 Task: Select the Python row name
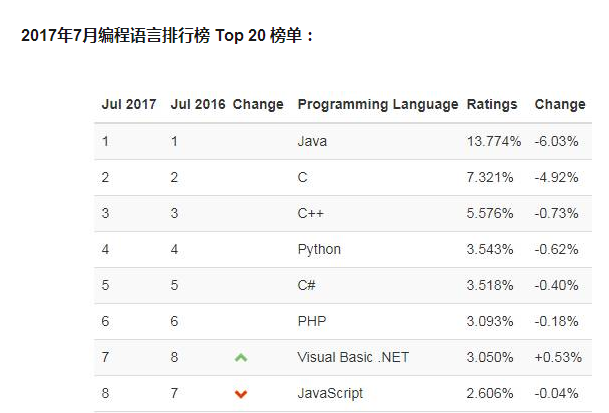[x=319, y=249]
